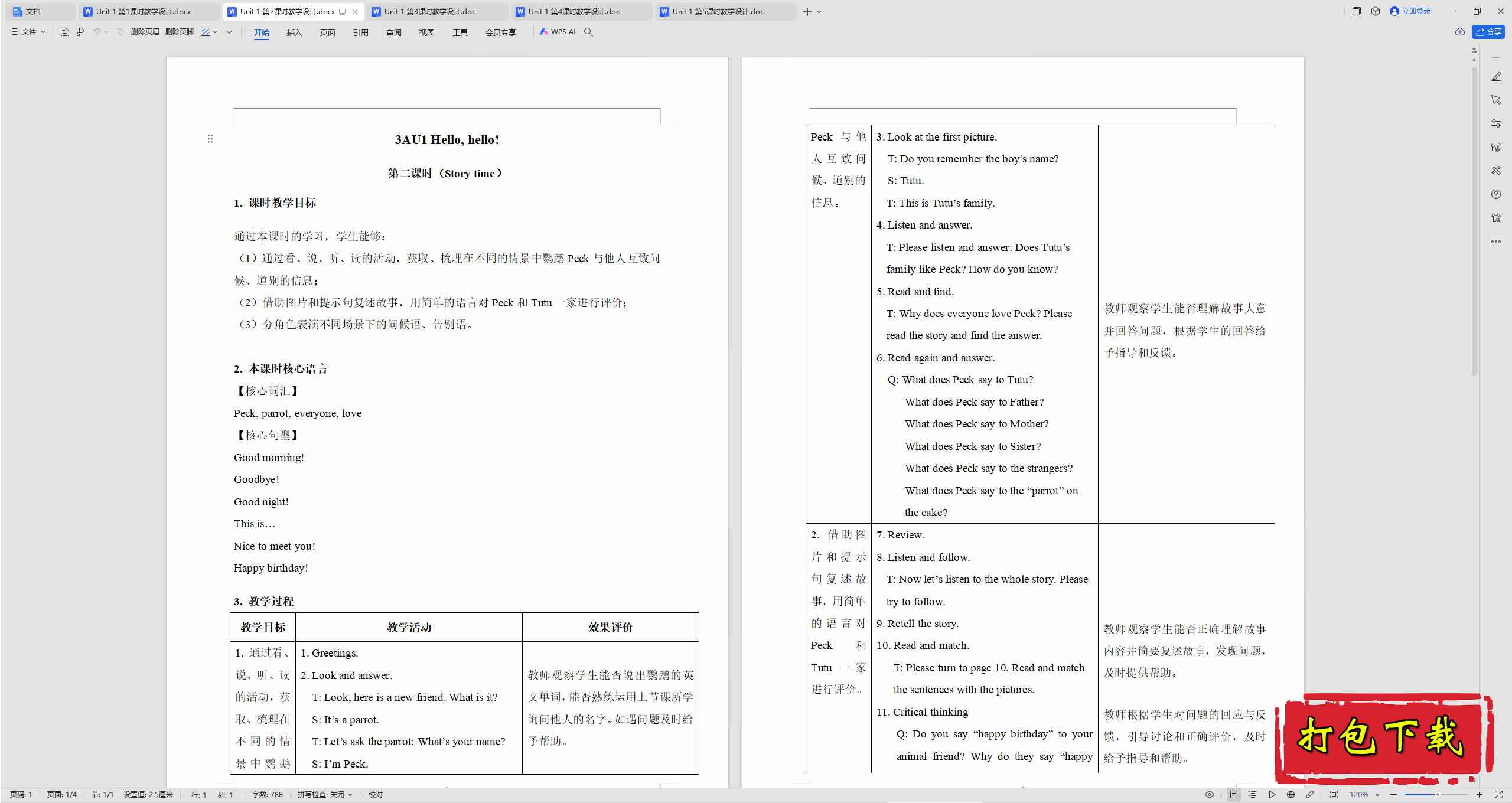Open the 文件 menu dropdown
The width and height of the screenshot is (1512, 803).
[x=28, y=32]
